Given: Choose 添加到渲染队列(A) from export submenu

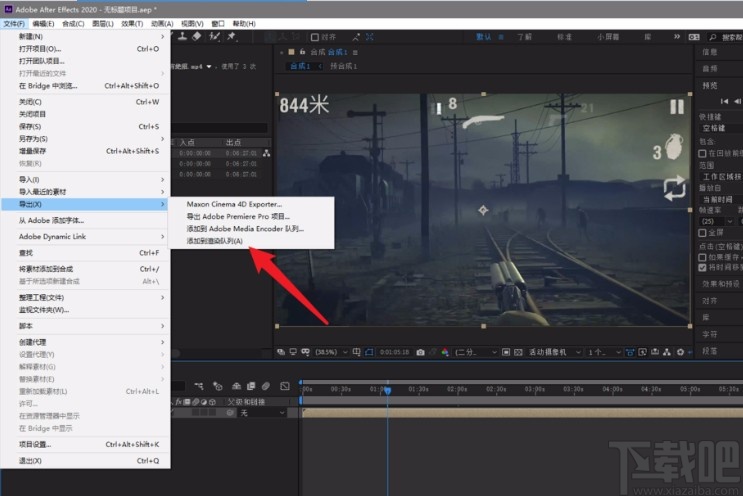Looking at the screenshot, I should pos(215,241).
